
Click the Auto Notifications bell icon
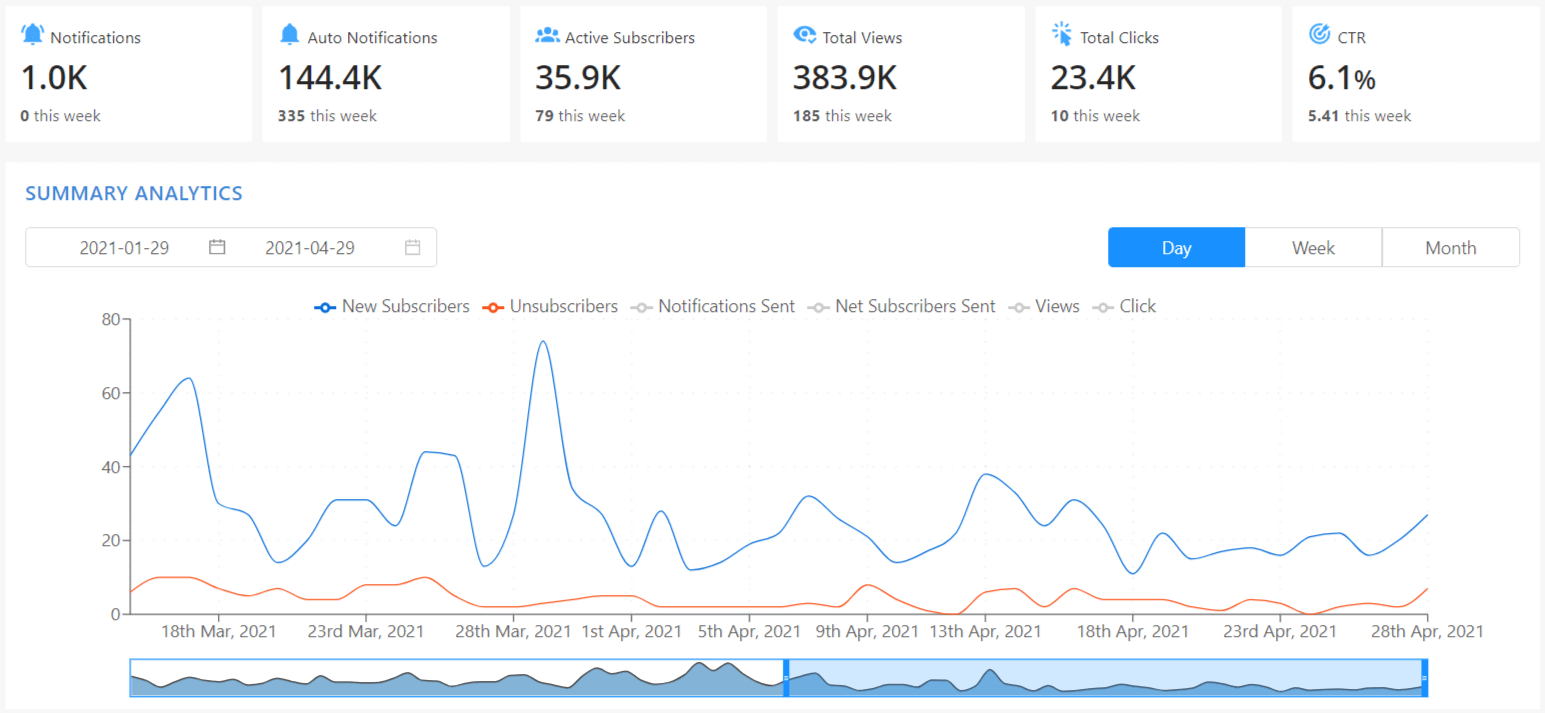point(290,35)
